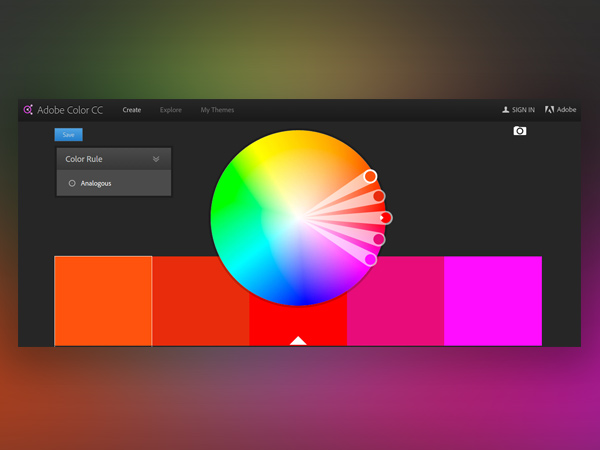Choose the Analogous color rule
600x450 pixels.
tap(114, 183)
